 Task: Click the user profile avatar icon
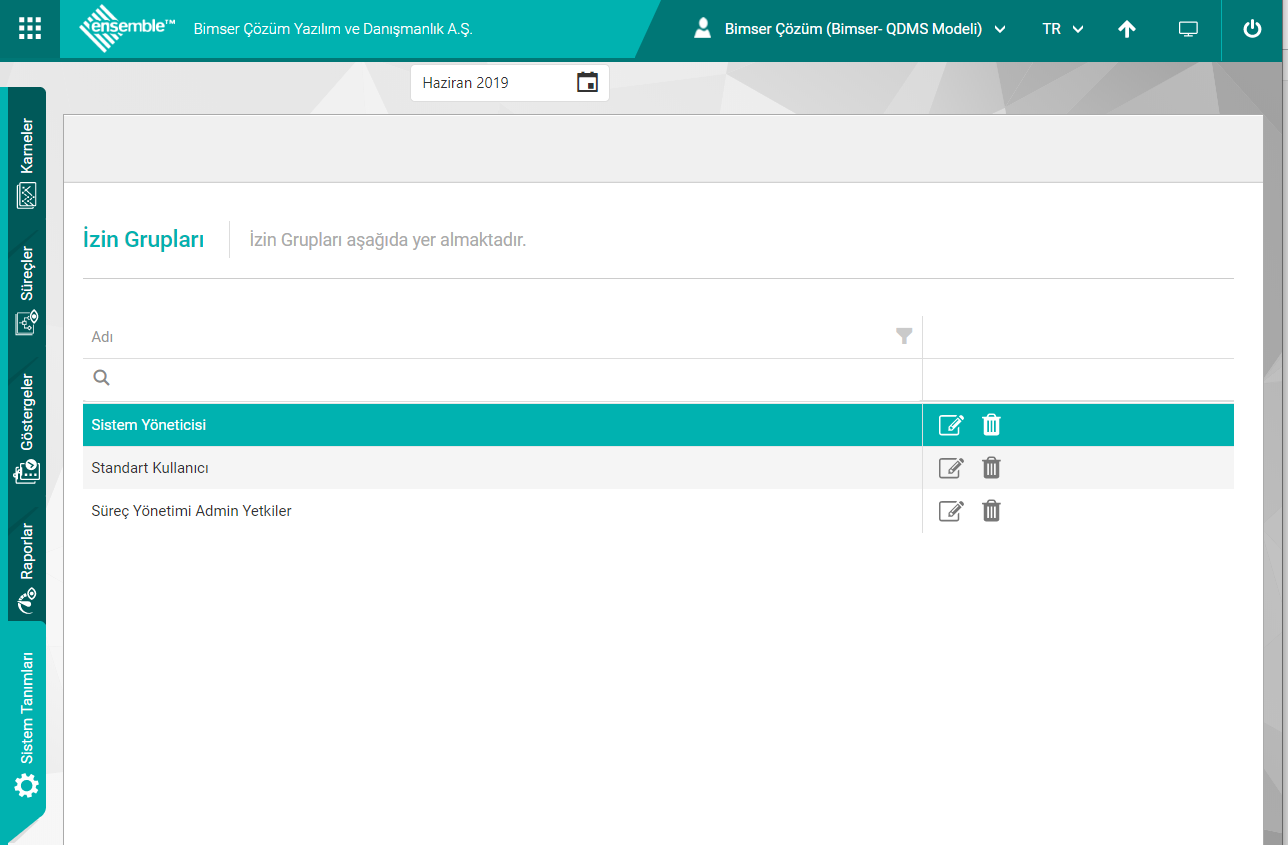coord(702,29)
